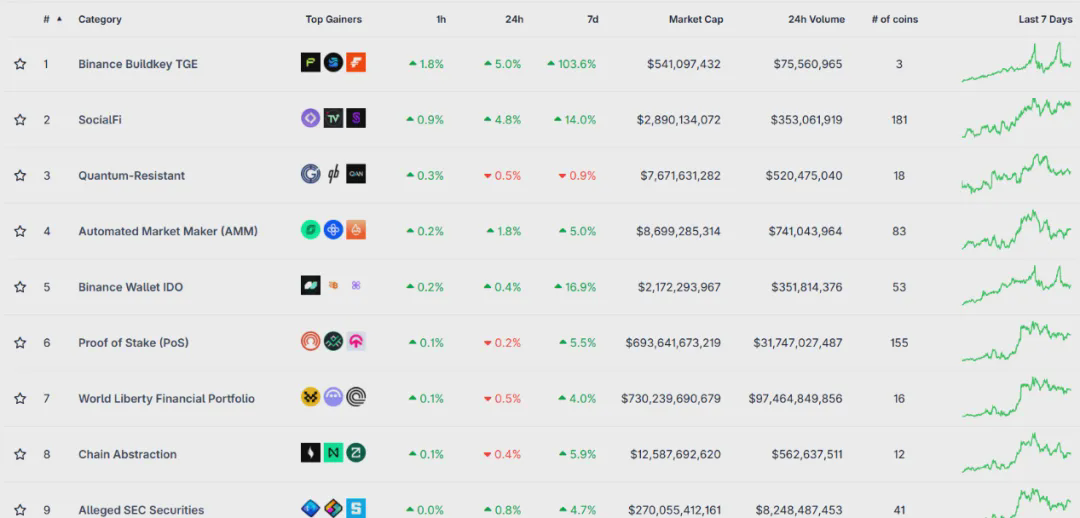Sort by 24h Volume column header
The width and height of the screenshot is (1080, 518).
(816, 19)
